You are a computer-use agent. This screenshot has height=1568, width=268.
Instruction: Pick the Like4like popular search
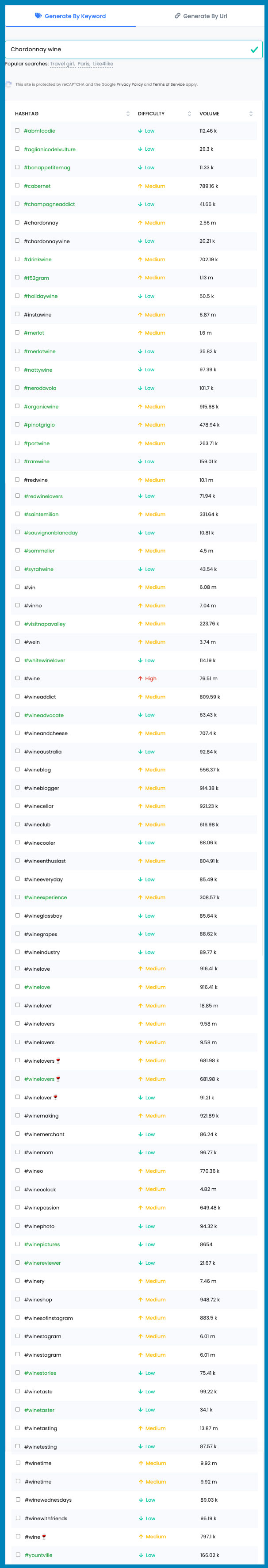click(x=103, y=64)
